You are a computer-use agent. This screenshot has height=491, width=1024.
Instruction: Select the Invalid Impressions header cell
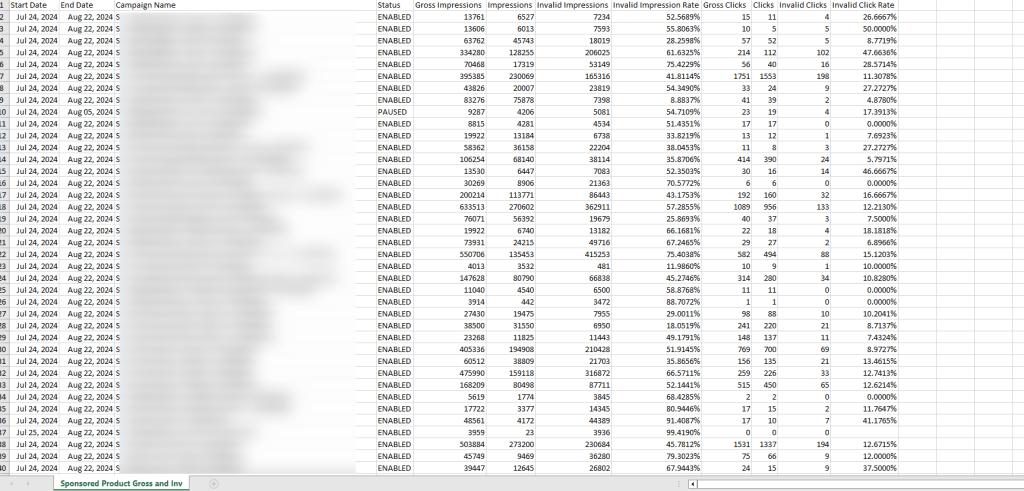coord(573,5)
